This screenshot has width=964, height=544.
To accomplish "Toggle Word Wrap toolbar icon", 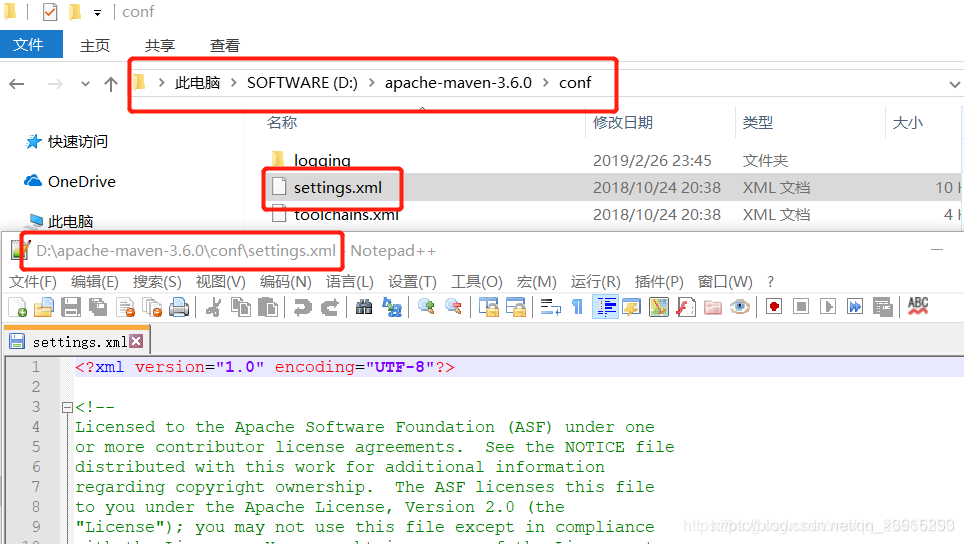I will click(x=550, y=307).
